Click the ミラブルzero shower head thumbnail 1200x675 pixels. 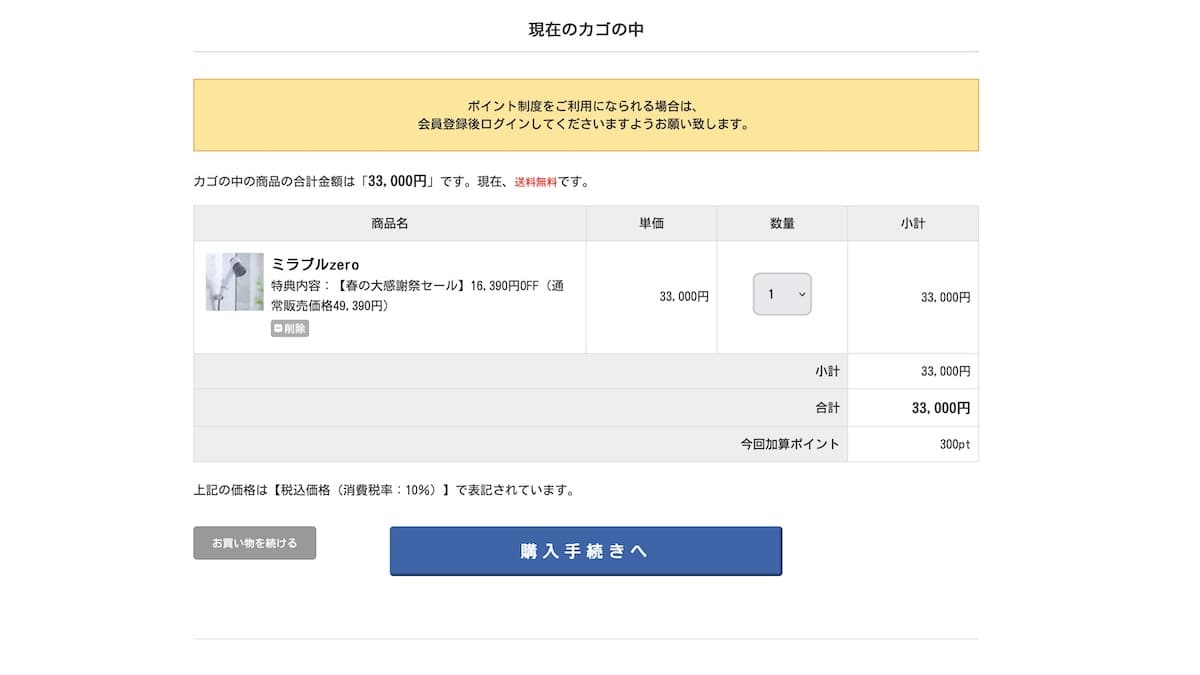pos(235,281)
